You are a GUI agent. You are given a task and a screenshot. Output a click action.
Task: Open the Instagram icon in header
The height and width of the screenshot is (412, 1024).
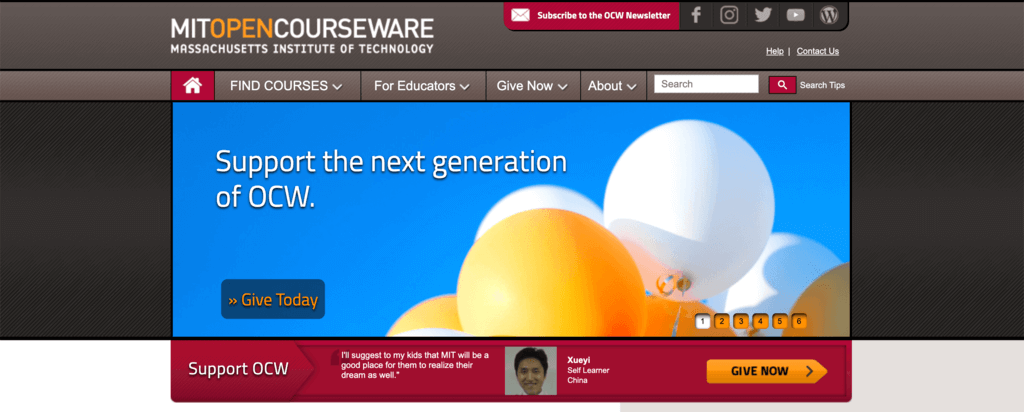pyautogui.click(x=729, y=15)
